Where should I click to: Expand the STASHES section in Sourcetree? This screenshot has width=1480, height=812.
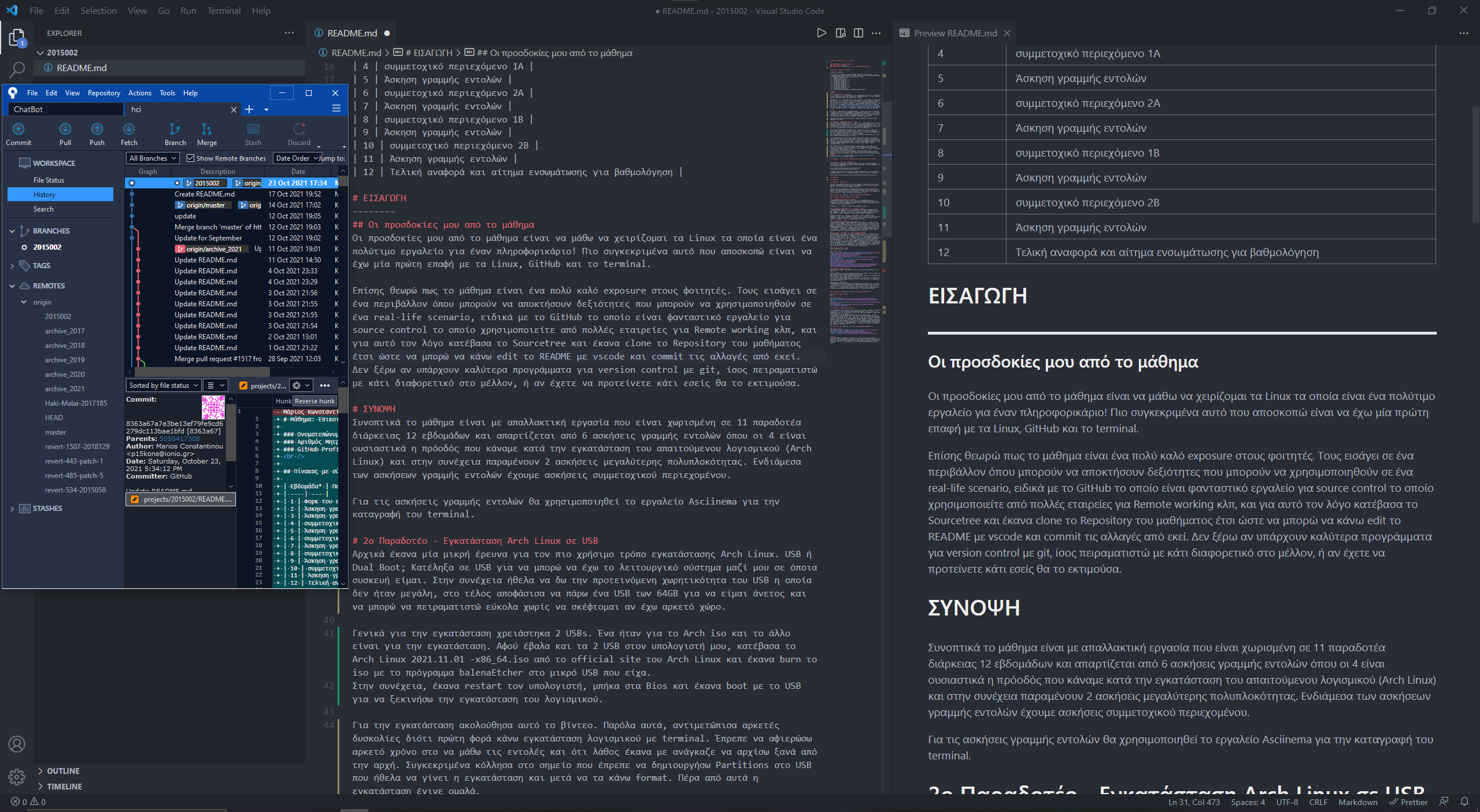tap(12, 509)
